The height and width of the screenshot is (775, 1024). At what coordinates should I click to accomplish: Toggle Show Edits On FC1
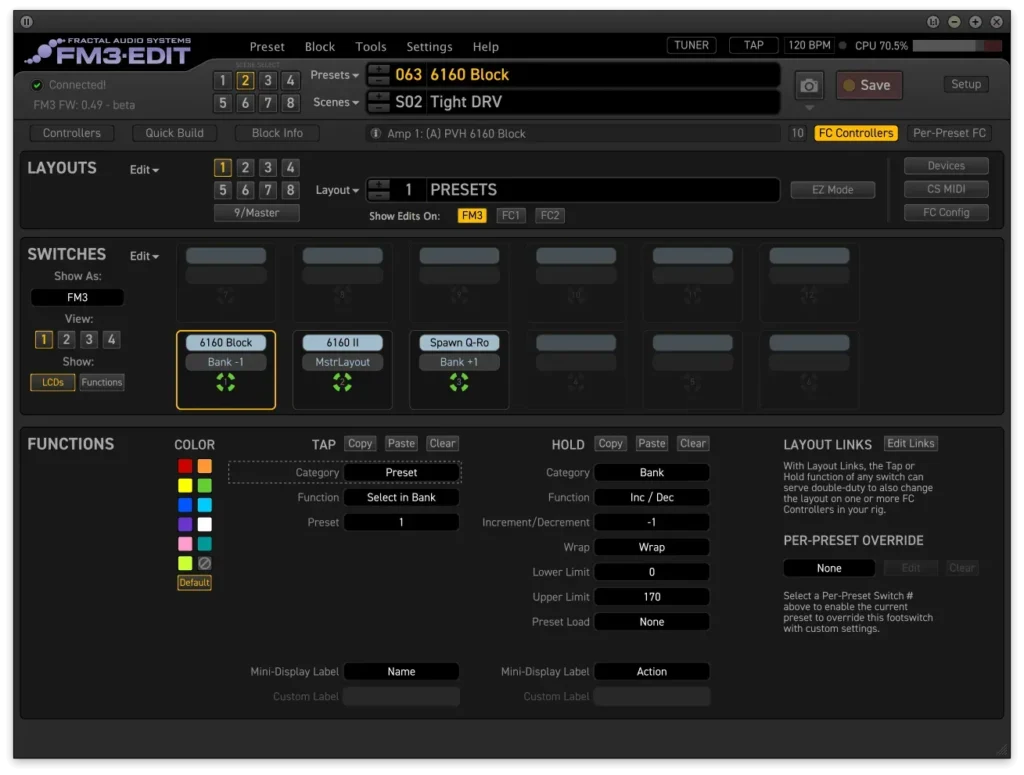[511, 215]
